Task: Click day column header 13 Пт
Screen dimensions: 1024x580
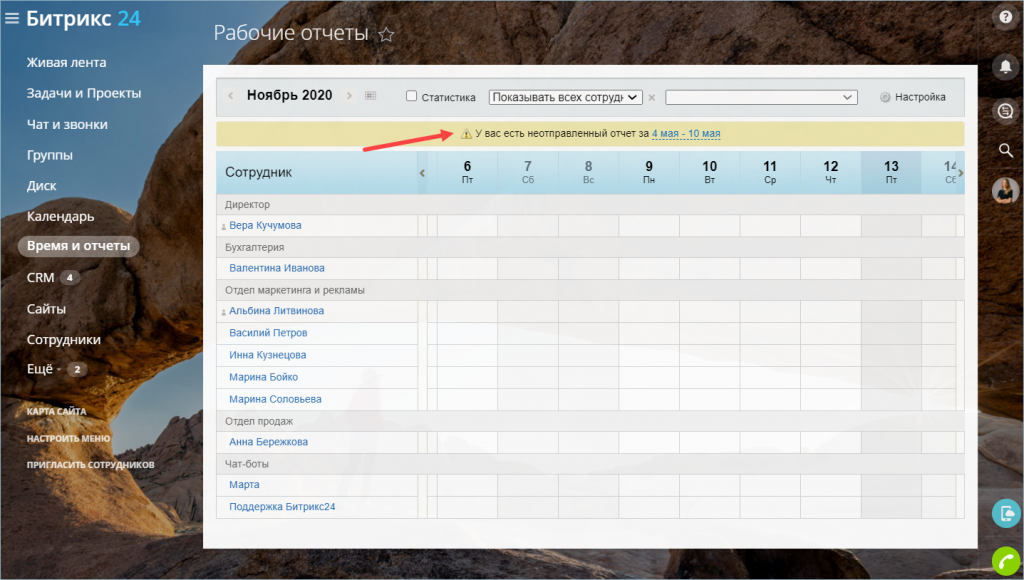Action: [x=891, y=172]
